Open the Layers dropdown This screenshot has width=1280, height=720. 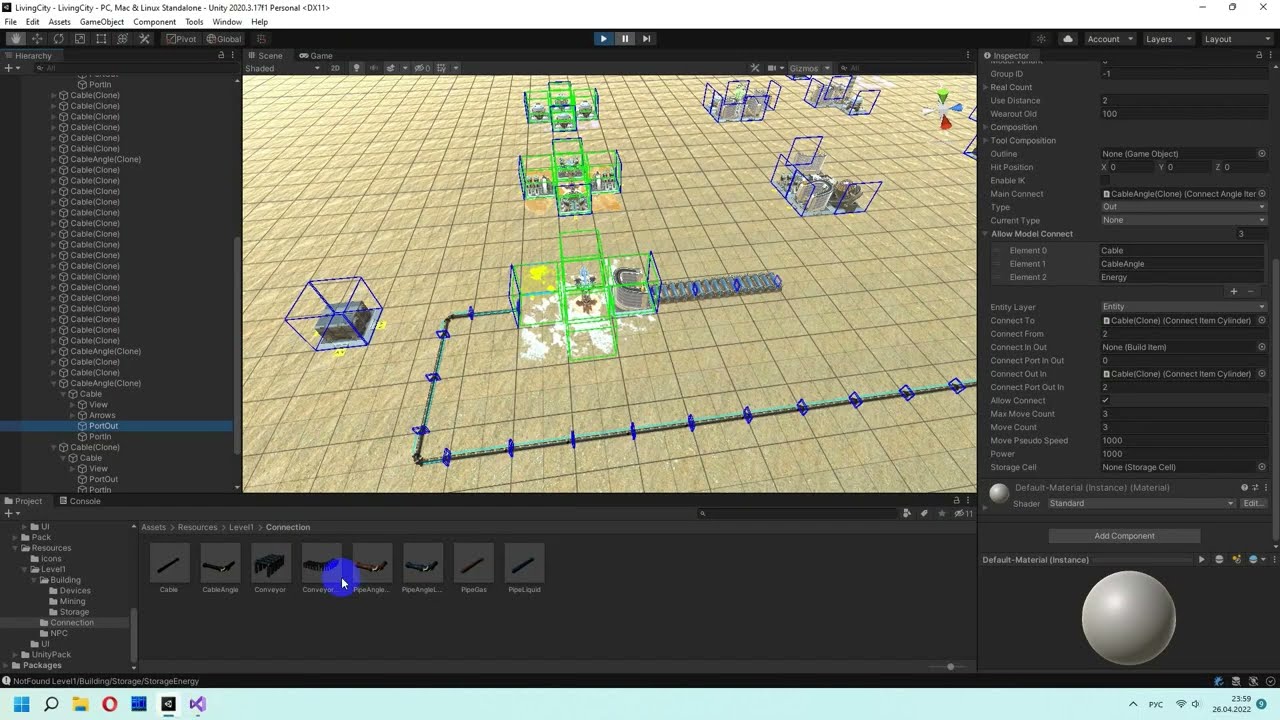coord(1166,39)
